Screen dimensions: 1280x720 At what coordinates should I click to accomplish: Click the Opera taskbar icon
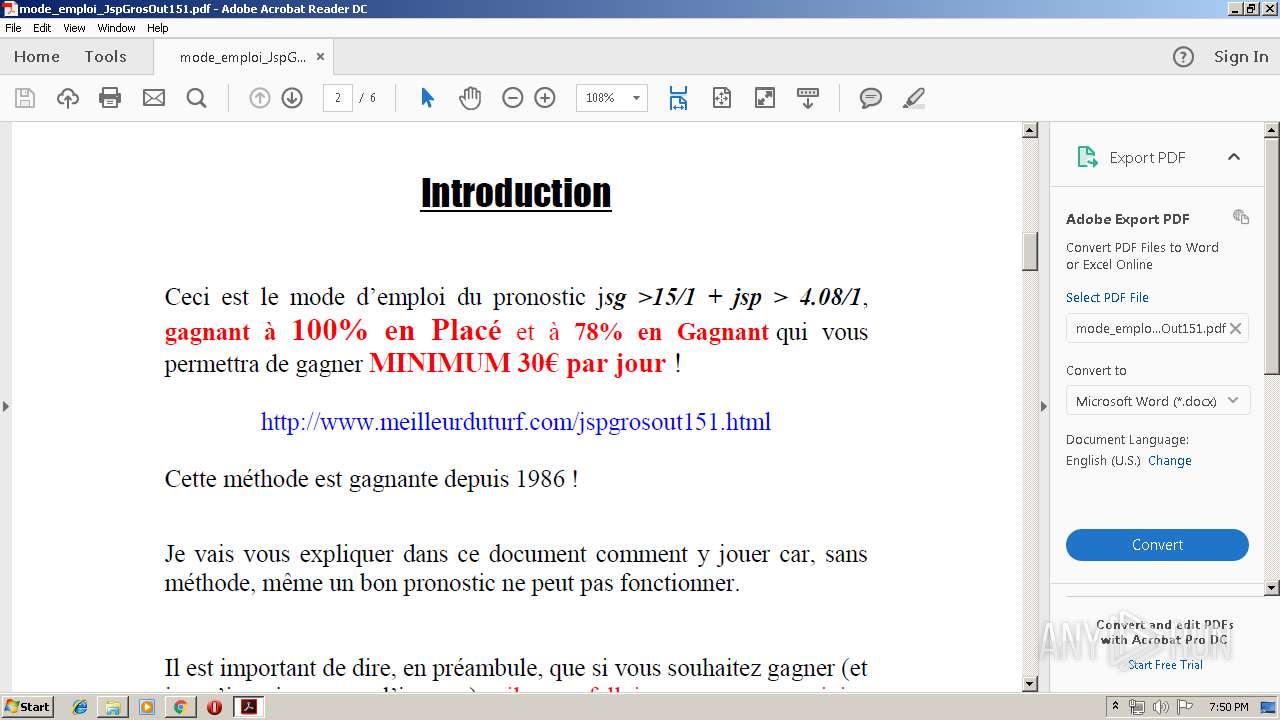coord(214,707)
